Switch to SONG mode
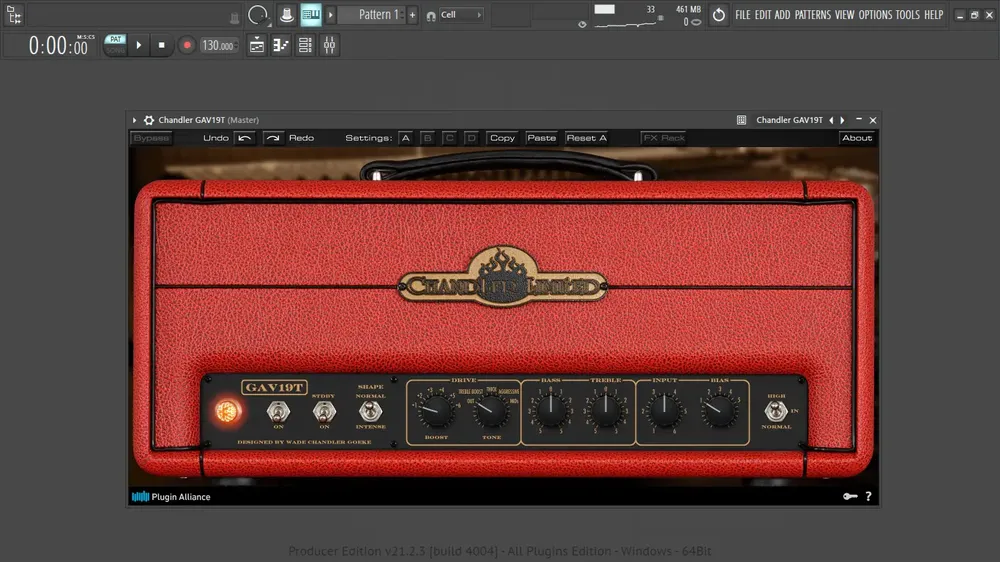The width and height of the screenshot is (1000, 562). pyautogui.click(x=115, y=50)
